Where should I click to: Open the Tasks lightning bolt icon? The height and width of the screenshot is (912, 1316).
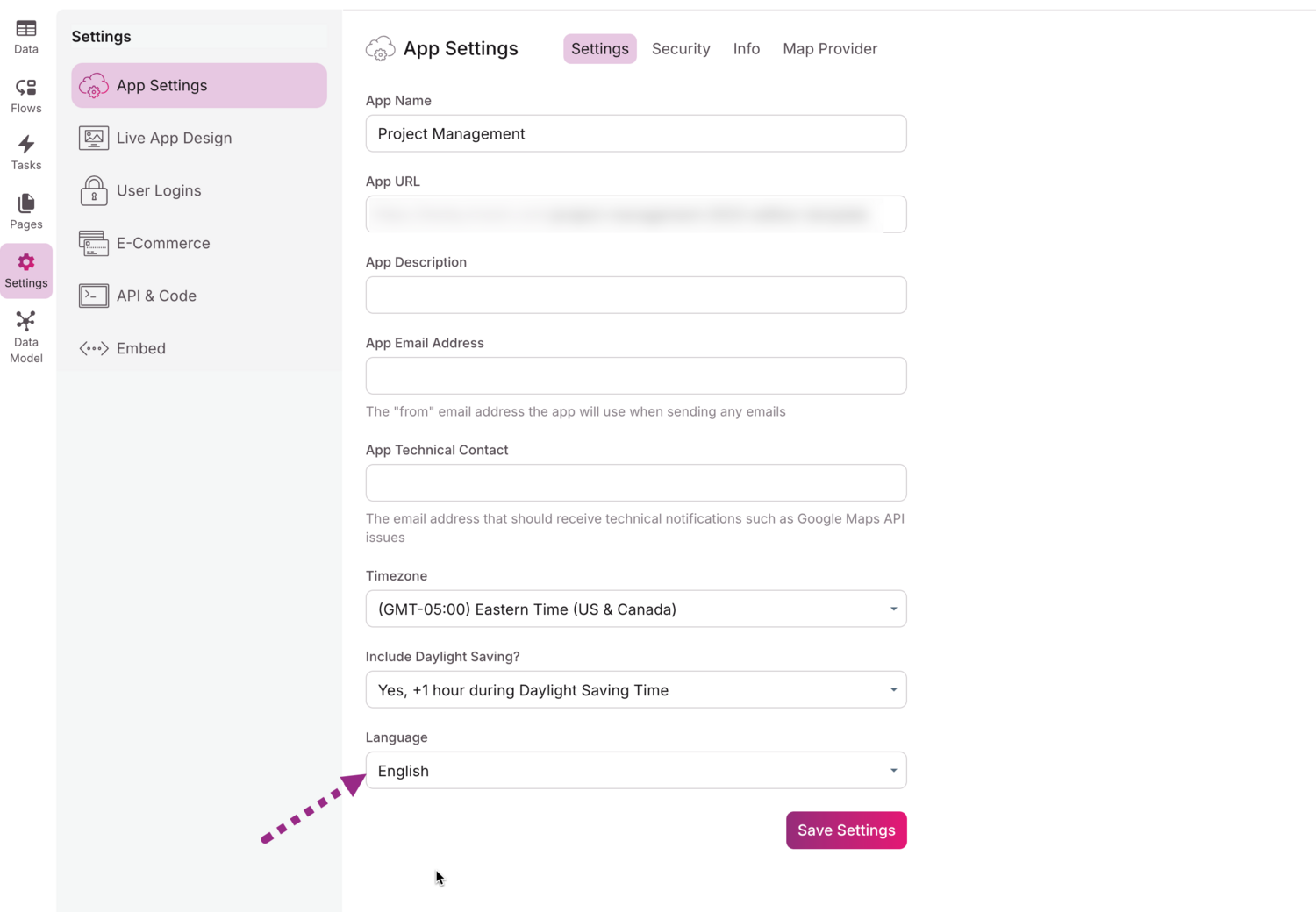(26, 145)
